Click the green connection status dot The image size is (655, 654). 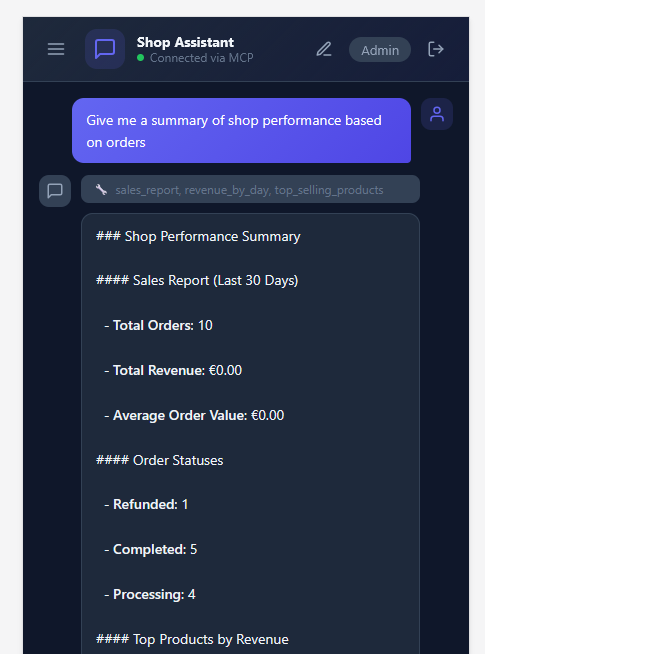[141, 58]
